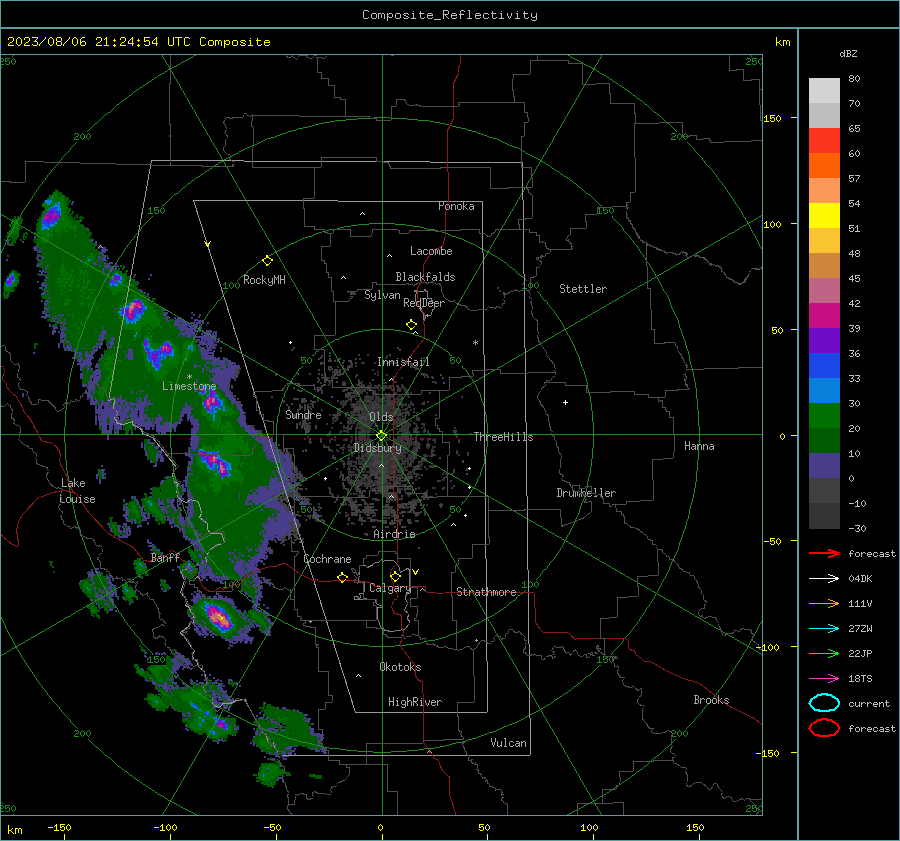Image resolution: width=900 pixels, height=841 pixels.
Task: Click the Vulcan label
Action: (x=509, y=743)
